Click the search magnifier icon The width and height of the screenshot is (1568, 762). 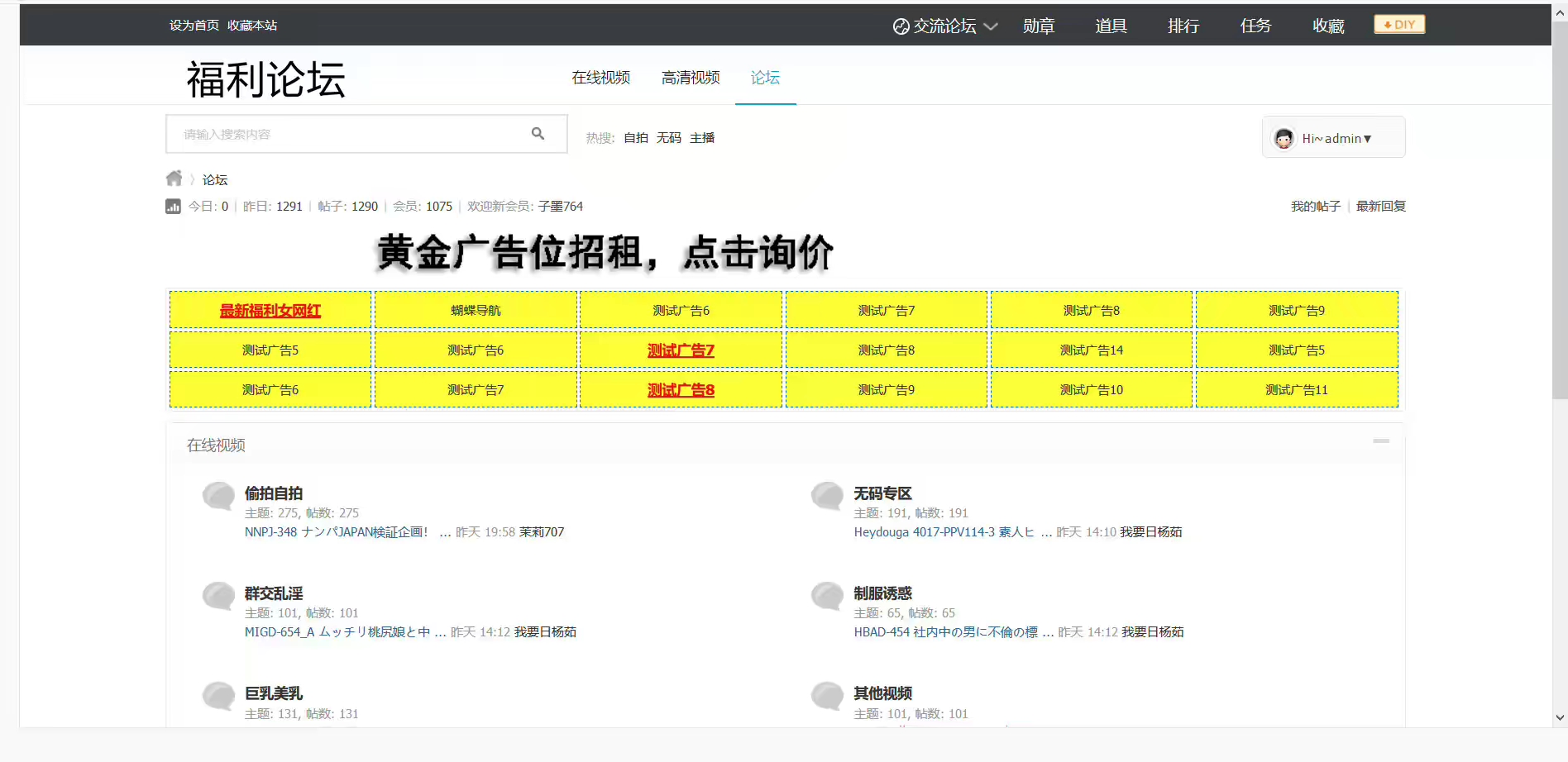coord(538,134)
